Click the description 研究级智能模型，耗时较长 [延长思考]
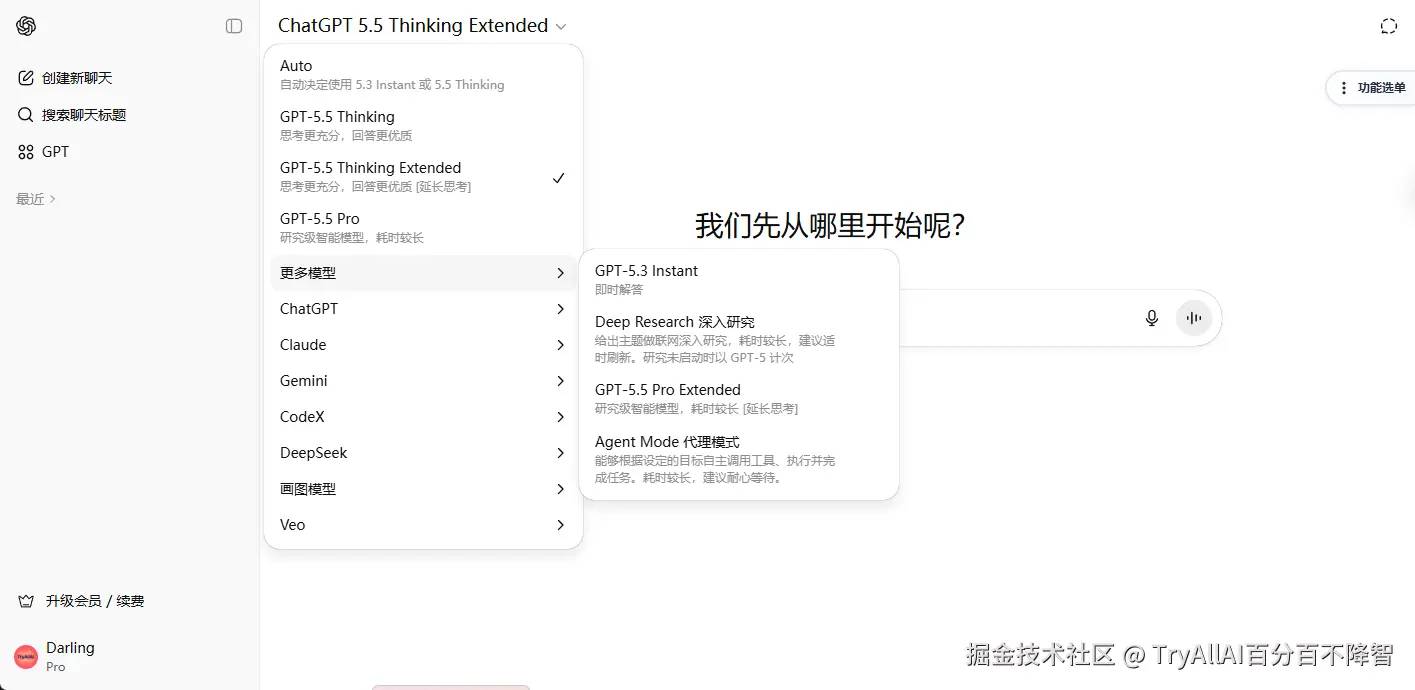Image resolution: width=1415 pixels, height=690 pixels. click(696, 409)
